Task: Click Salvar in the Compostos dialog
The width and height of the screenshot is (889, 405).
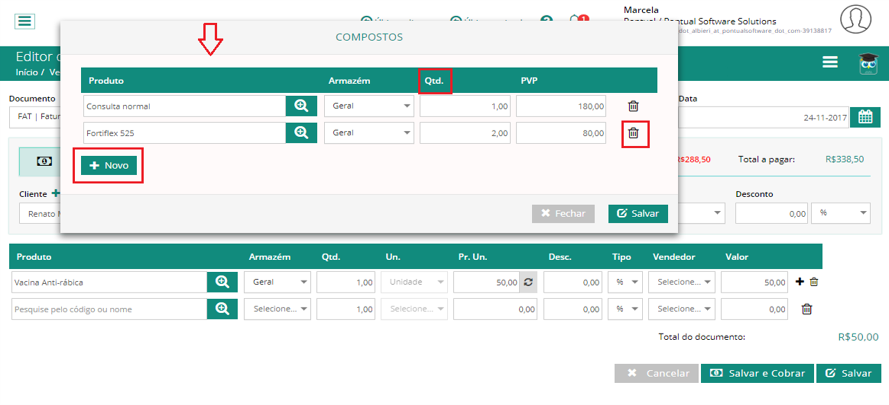Action: [x=638, y=214]
